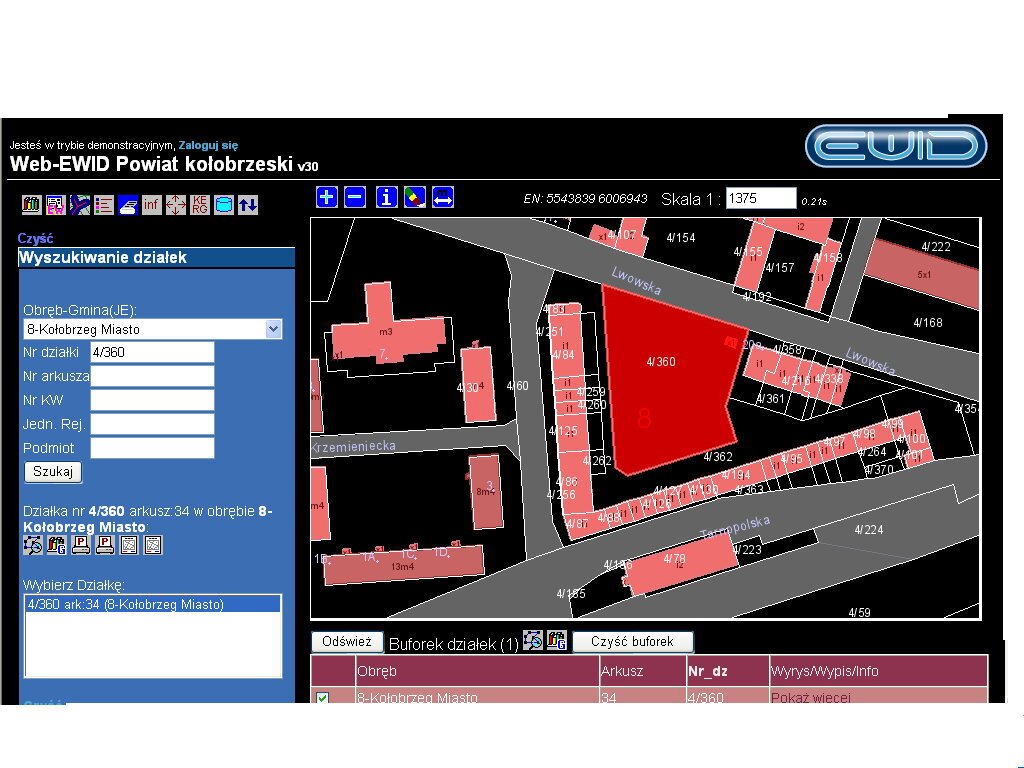The height and width of the screenshot is (768, 1024).
Task: Click parcel label 4/59 on the map
Action: pyautogui.click(x=859, y=613)
